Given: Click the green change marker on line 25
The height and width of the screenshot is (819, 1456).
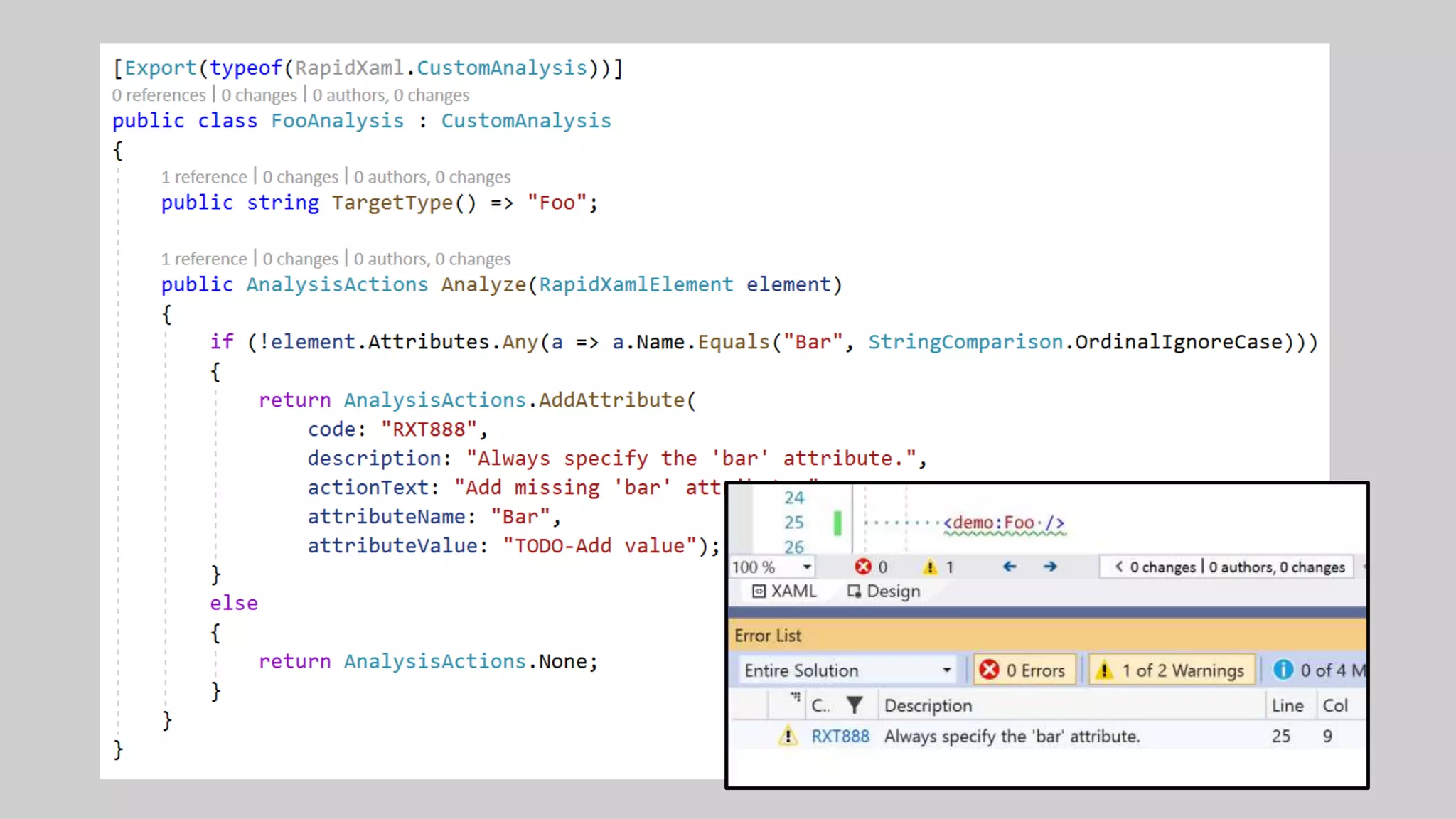Looking at the screenshot, I should pos(837,523).
